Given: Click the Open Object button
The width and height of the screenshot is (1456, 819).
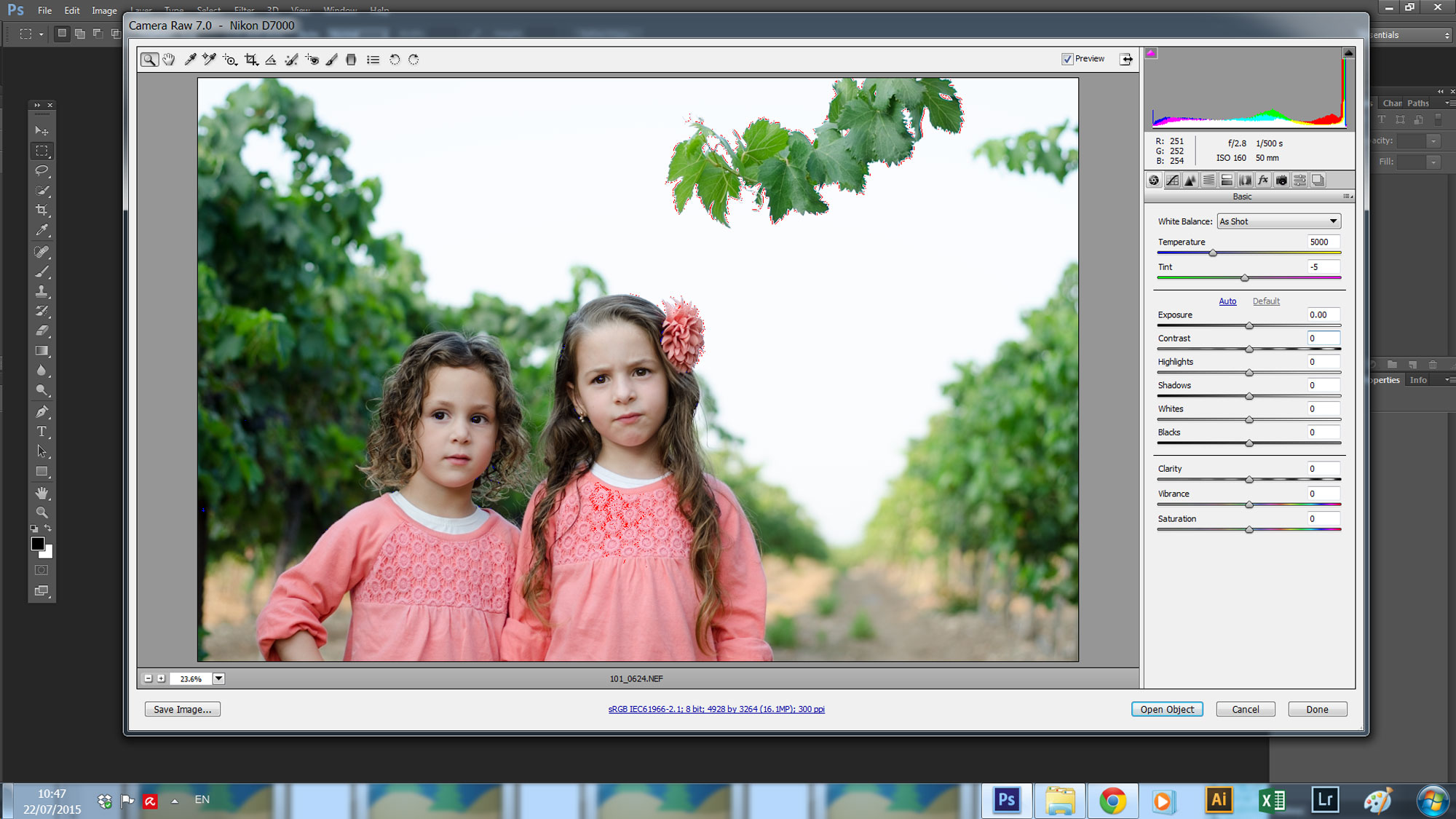Looking at the screenshot, I should pos(1166,709).
